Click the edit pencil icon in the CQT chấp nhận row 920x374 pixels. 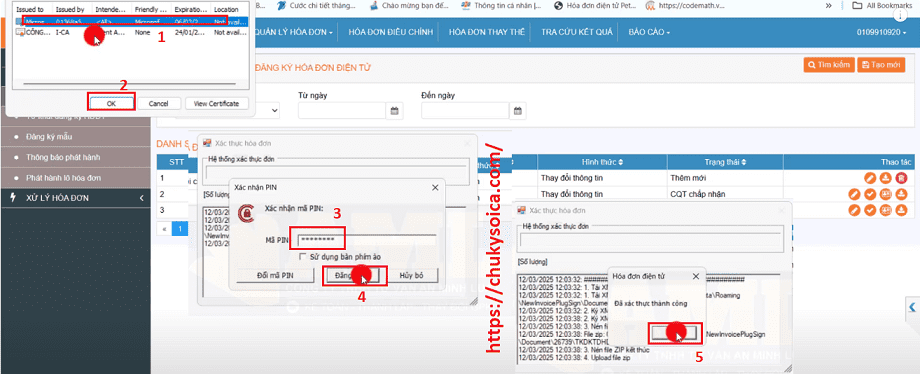pyautogui.click(x=855, y=194)
